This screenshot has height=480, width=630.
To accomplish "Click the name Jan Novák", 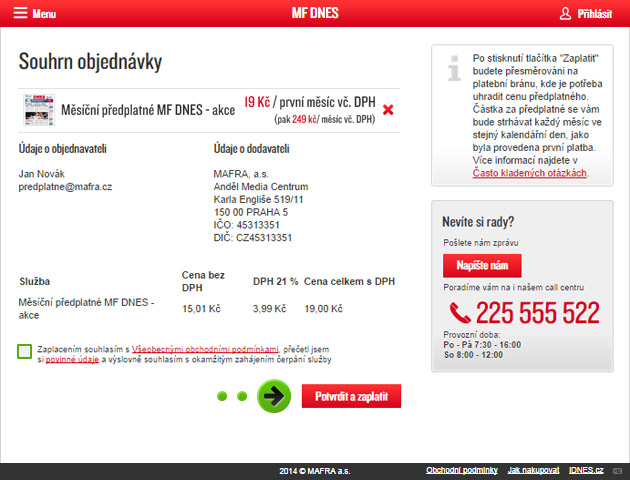I will coord(41,174).
